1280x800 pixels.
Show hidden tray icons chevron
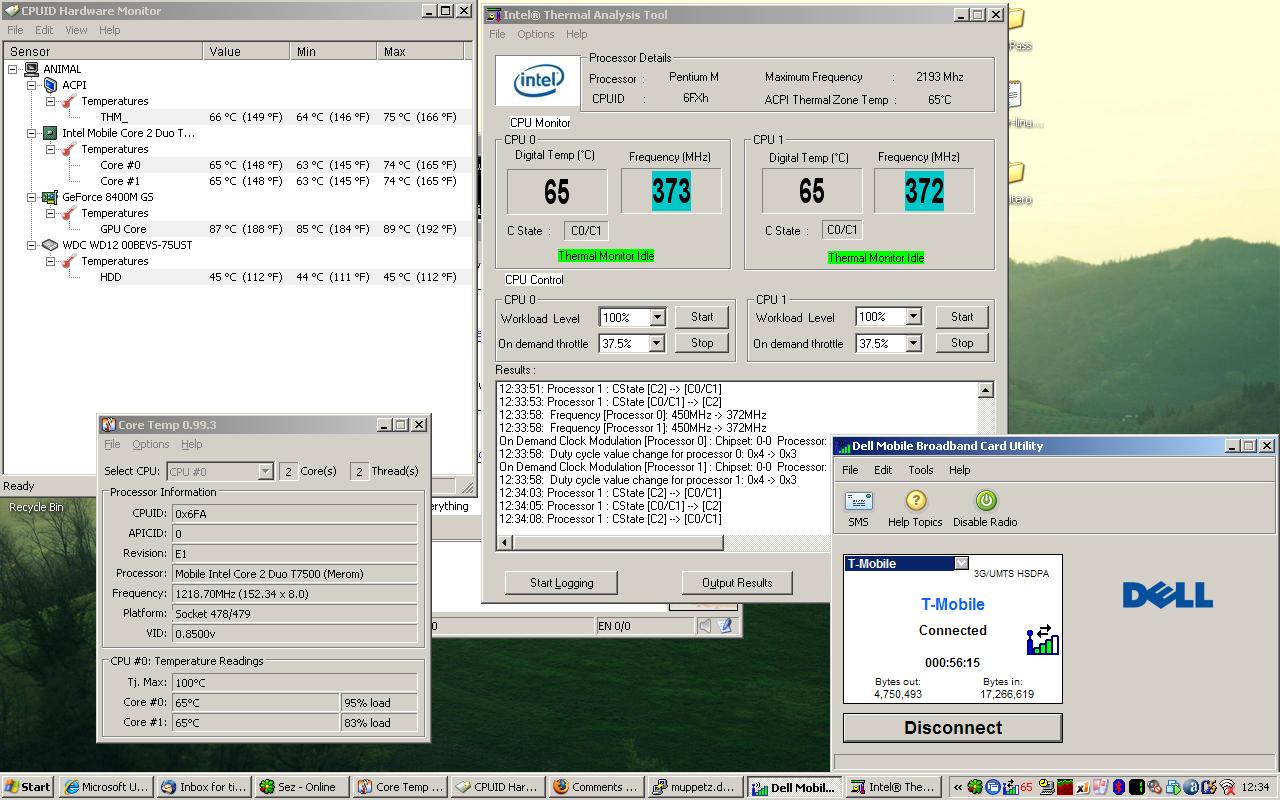tap(958, 787)
